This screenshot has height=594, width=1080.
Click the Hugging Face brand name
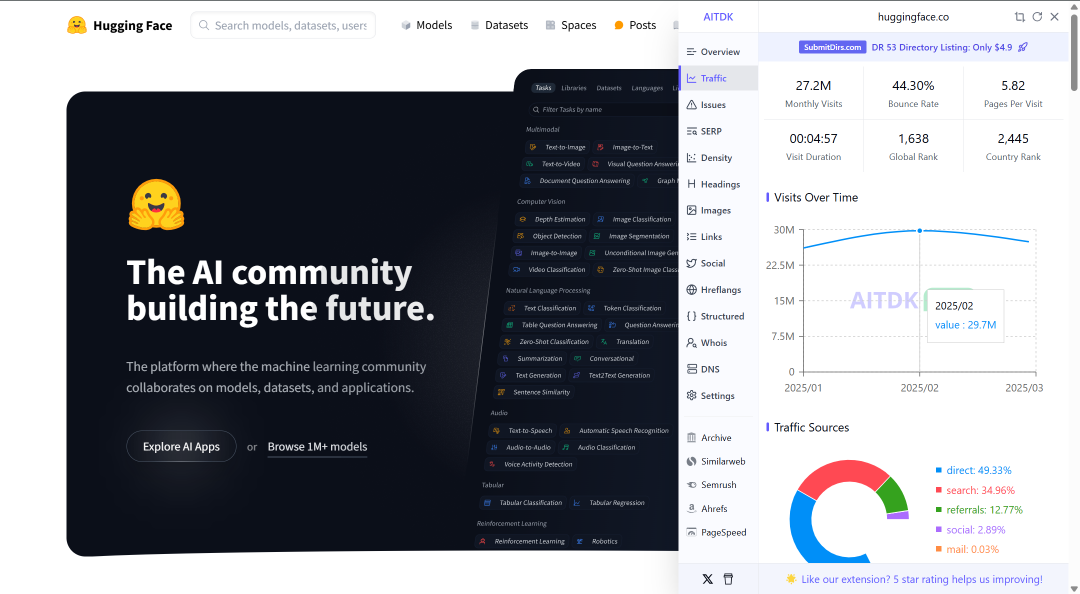click(132, 25)
